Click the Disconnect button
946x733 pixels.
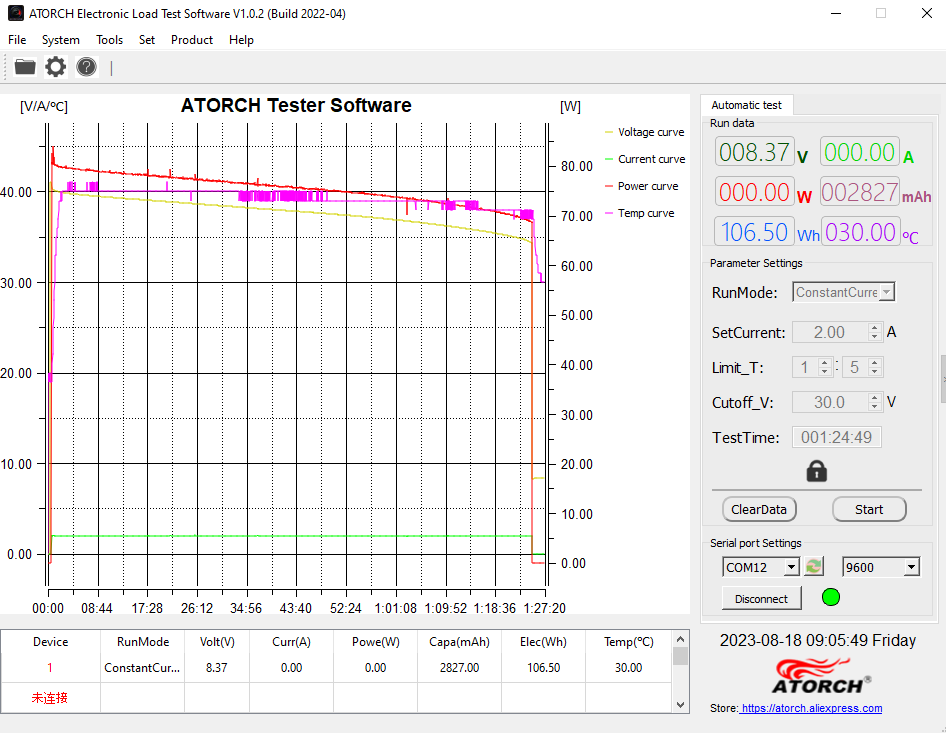(761, 599)
